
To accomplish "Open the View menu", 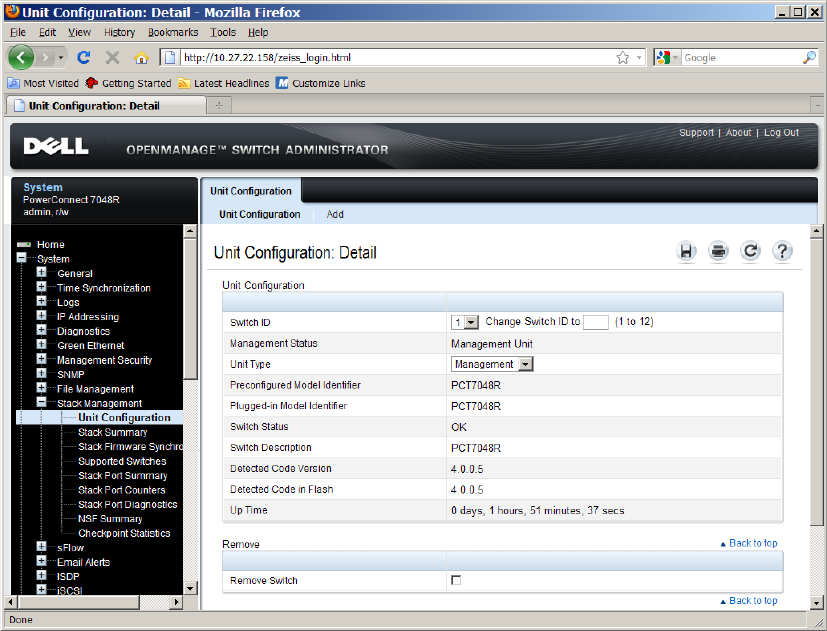I will coord(79,32).
